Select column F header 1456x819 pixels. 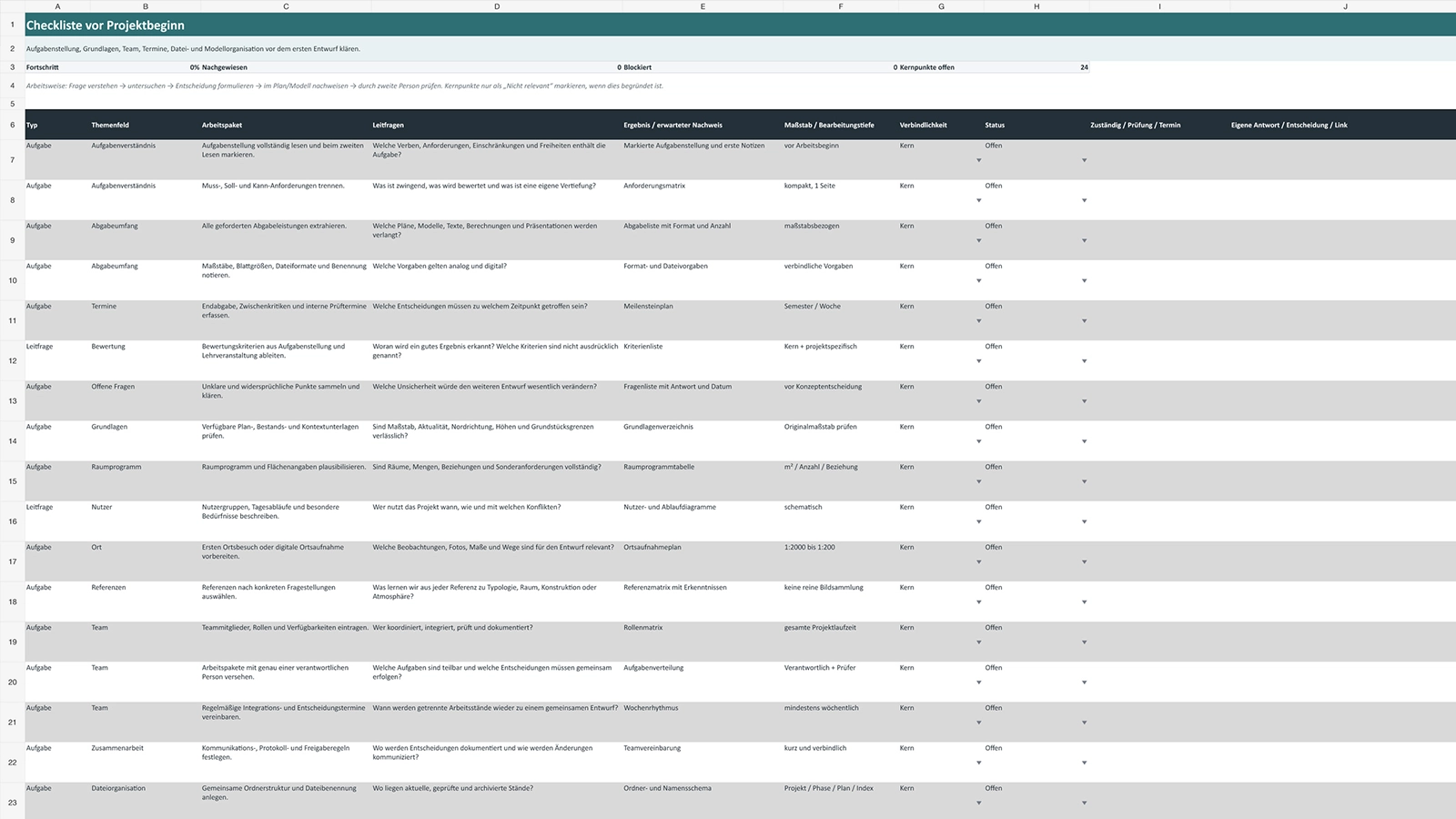coord(840,6)
